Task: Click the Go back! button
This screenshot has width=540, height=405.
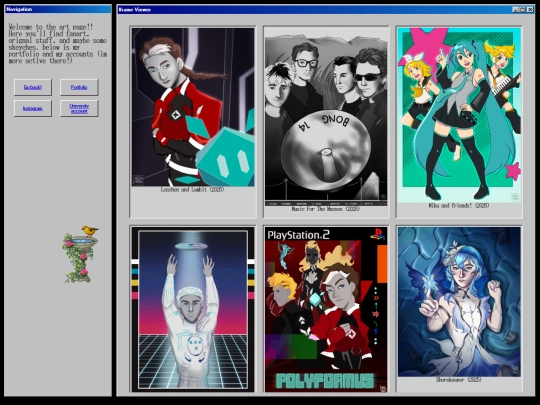Action: [x=33, y=87]
